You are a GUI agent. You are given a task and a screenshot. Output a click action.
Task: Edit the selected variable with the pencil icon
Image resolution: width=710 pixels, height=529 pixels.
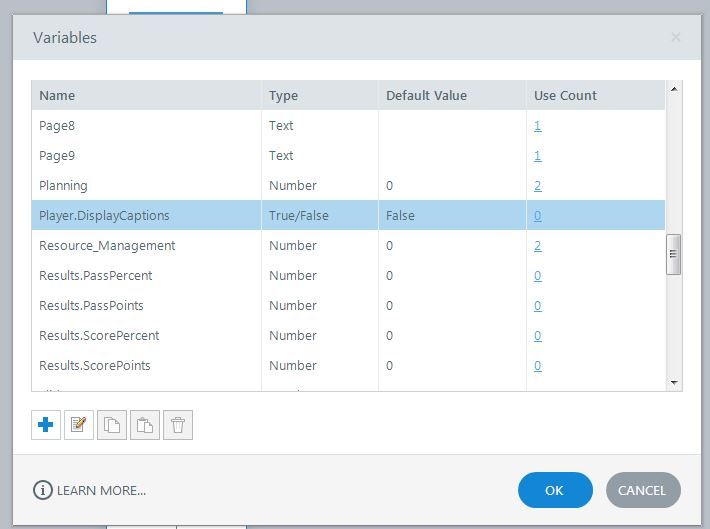pyautogui.click(x=79, y=425)
